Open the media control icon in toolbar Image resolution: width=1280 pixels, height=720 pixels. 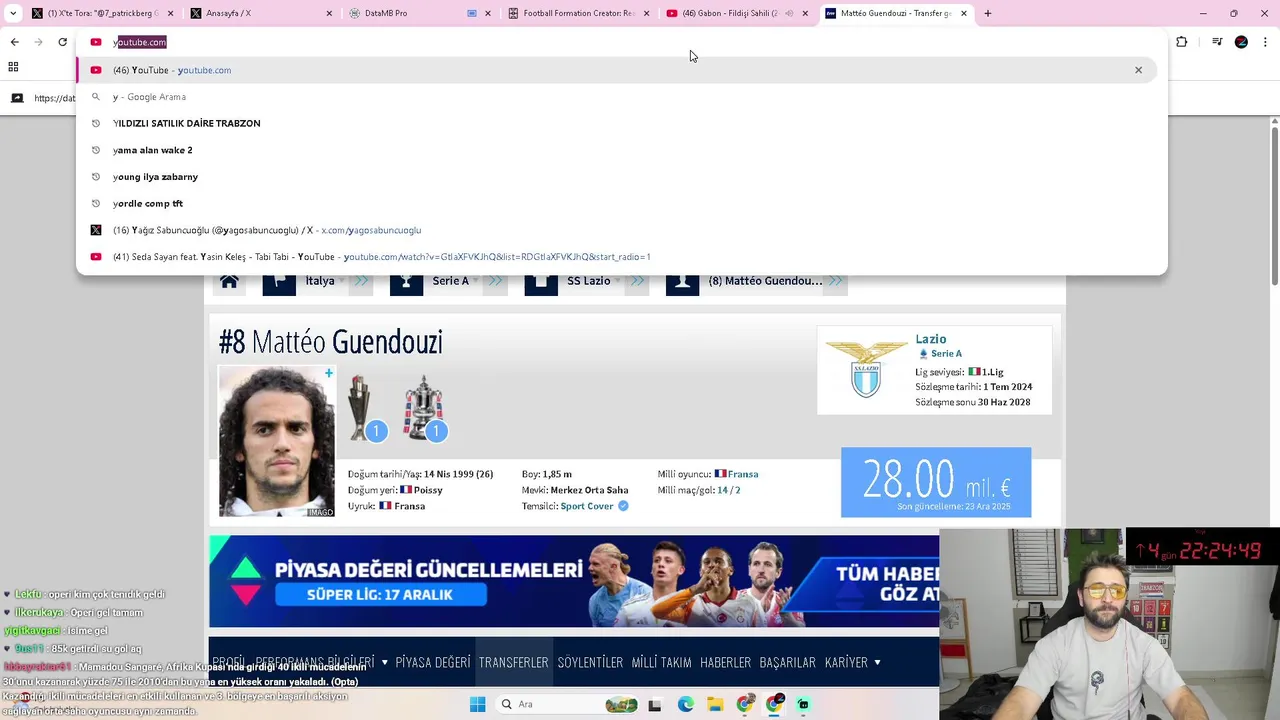click(1217, 42)
